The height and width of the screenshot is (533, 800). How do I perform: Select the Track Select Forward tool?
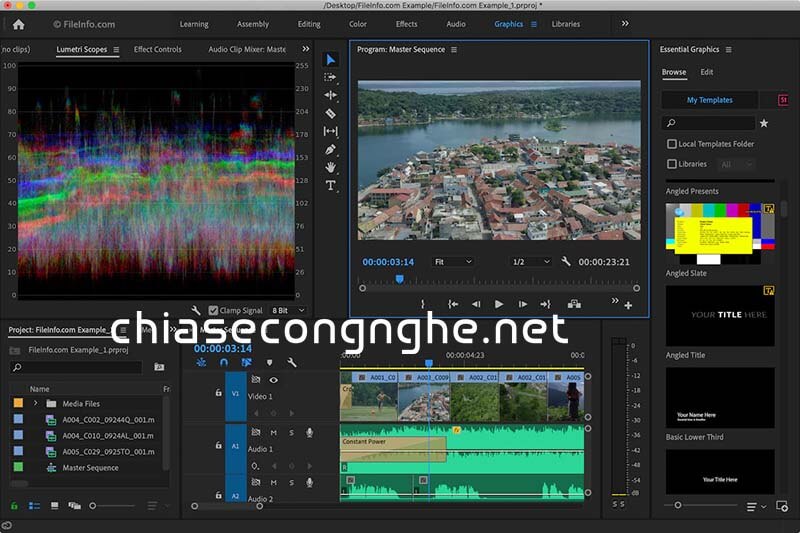tap(331, 77)
